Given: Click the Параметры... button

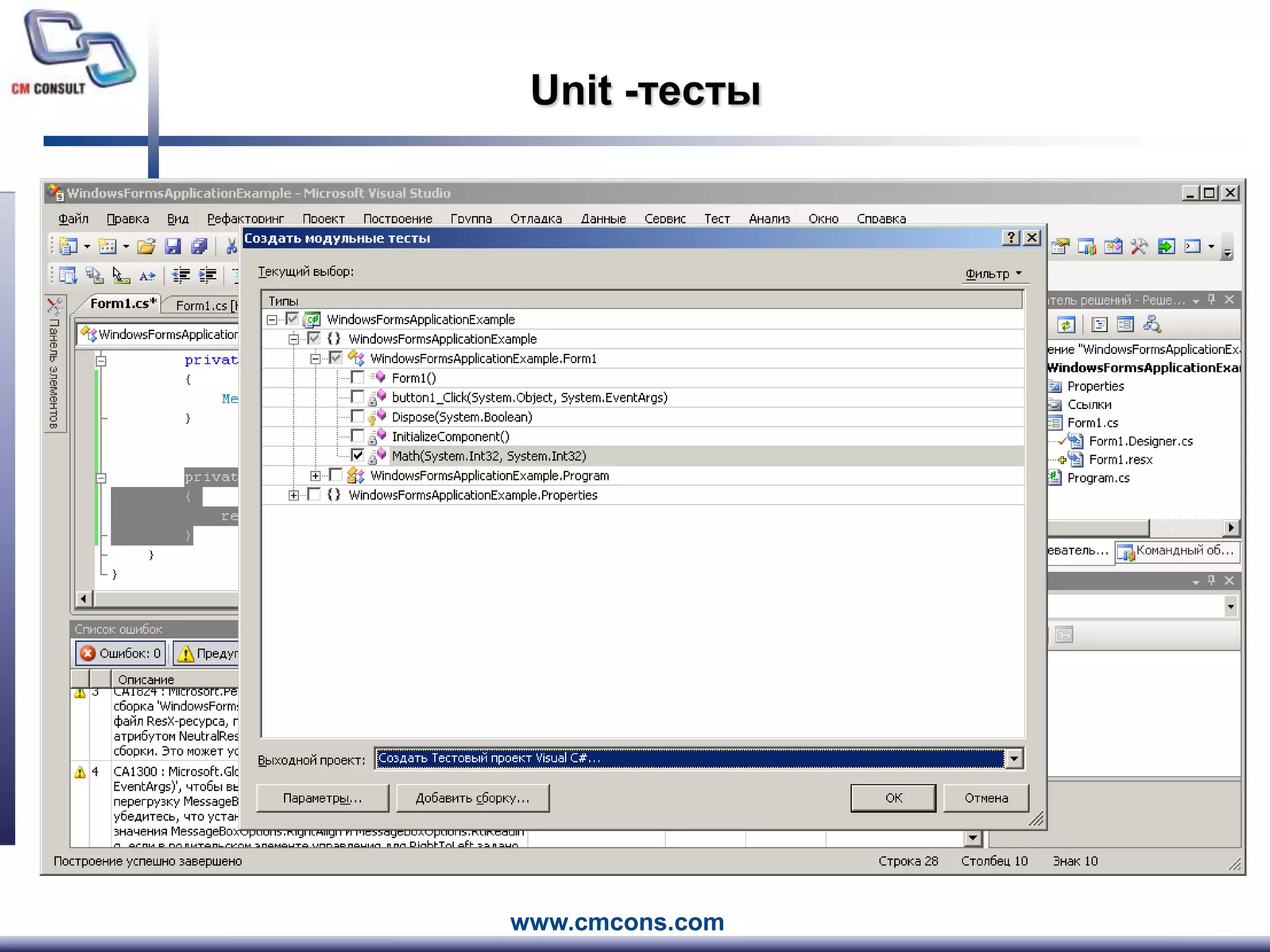Looking at the screenshot, I should click(x=322, y=798).
